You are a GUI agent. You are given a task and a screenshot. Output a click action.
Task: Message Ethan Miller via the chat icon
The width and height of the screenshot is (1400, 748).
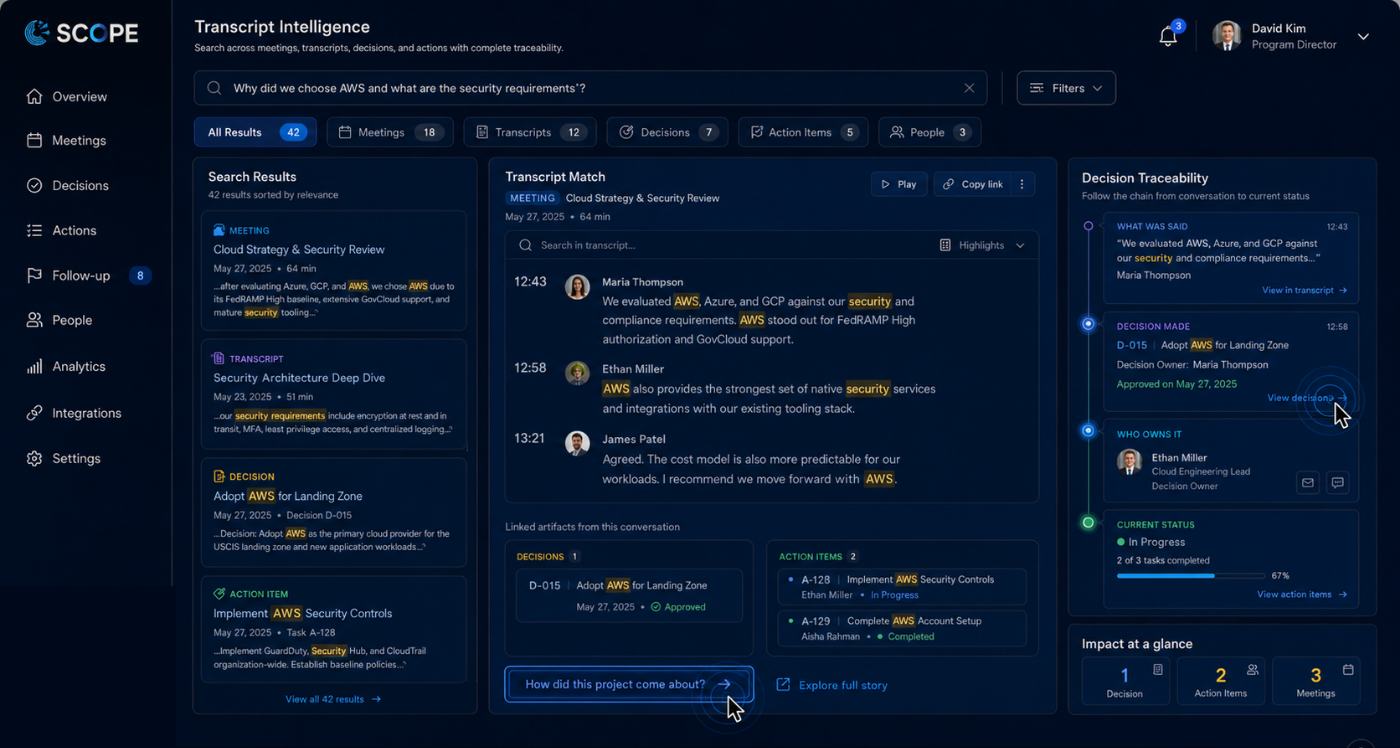click(1337, 483)
